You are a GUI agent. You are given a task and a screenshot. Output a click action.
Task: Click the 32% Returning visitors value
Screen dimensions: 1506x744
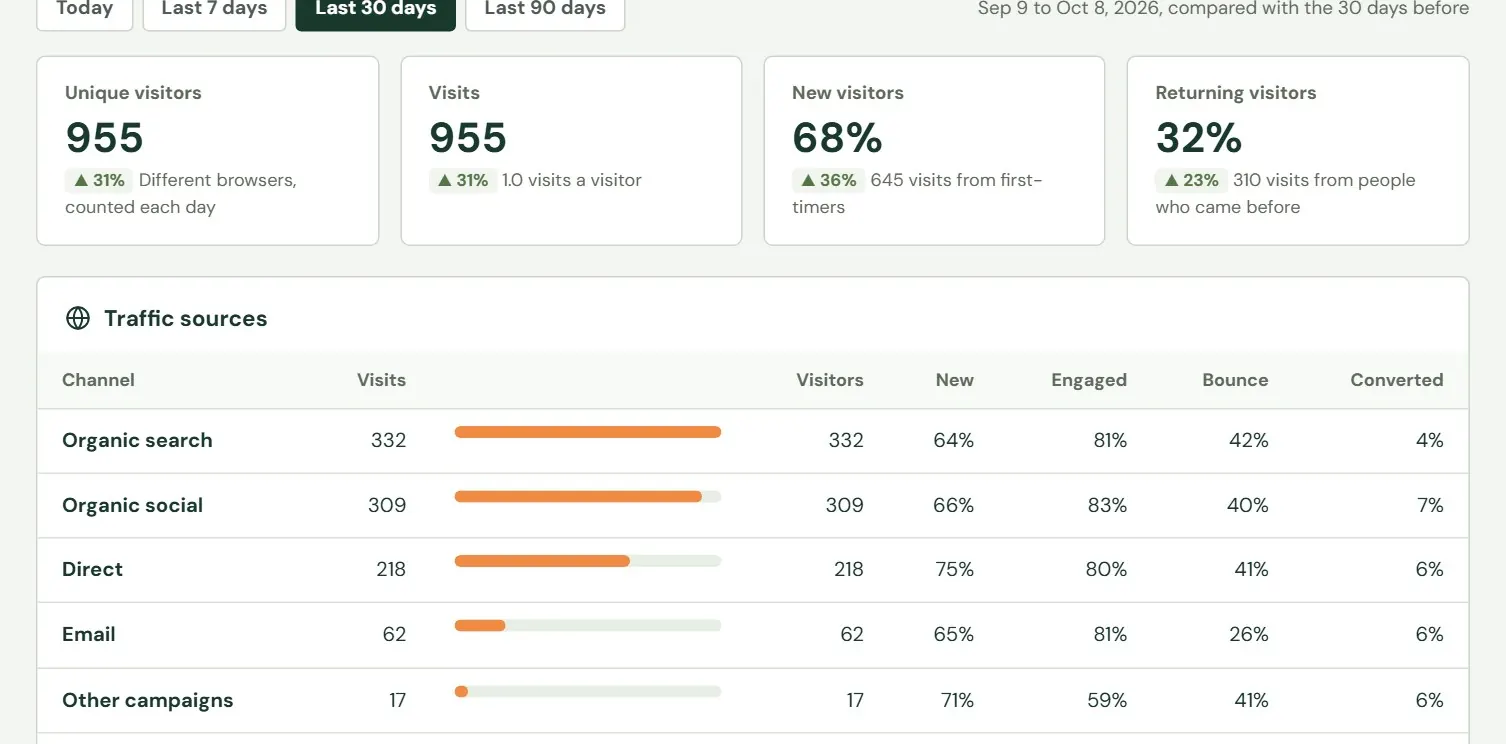click(x=1199, y=138)
